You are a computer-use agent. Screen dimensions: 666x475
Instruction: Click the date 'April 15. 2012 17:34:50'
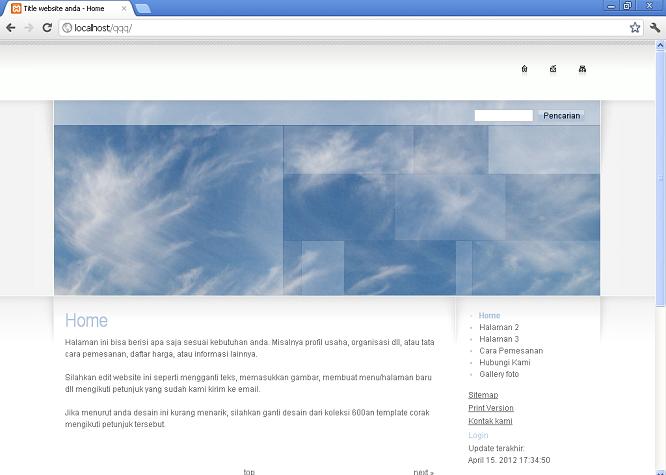tap(509, 460)
